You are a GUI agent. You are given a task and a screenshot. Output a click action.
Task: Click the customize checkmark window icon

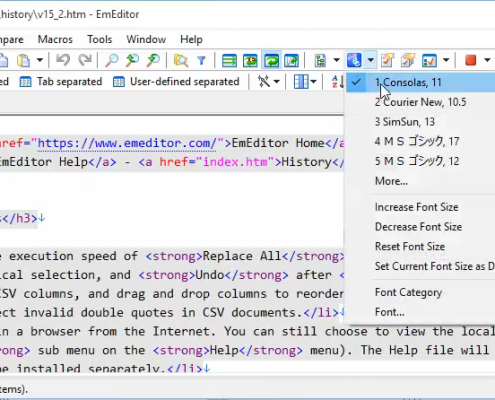pos(429,61)
